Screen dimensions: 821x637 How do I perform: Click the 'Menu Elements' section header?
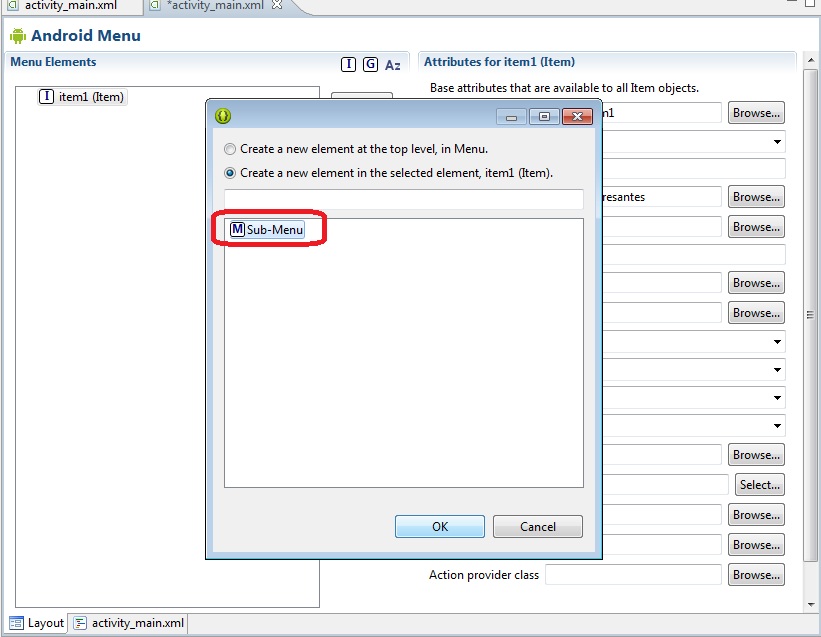[53, 62]
